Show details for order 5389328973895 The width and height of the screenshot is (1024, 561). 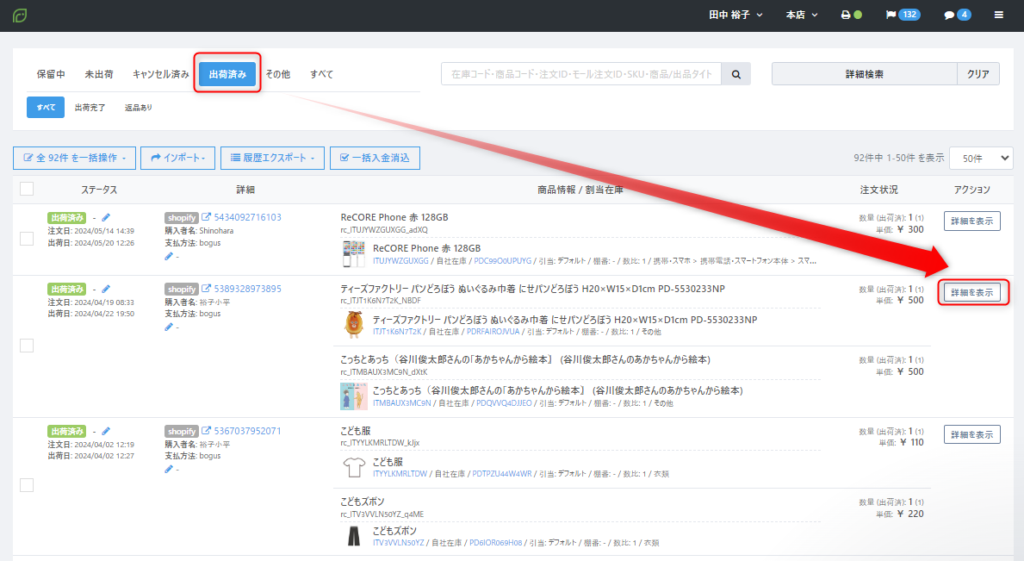click(972, 293)
